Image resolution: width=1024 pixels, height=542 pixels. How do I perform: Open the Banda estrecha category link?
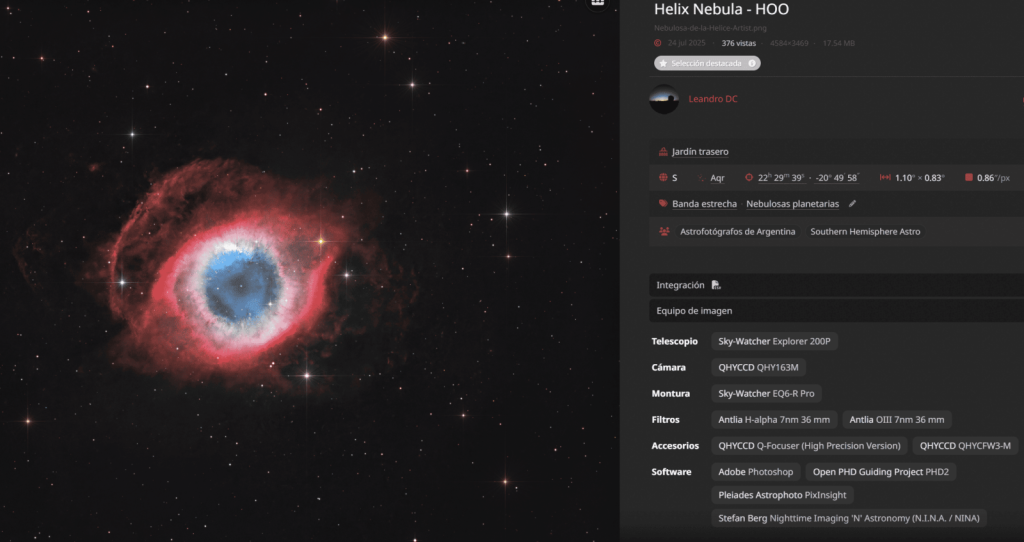[x=704, y=204]
